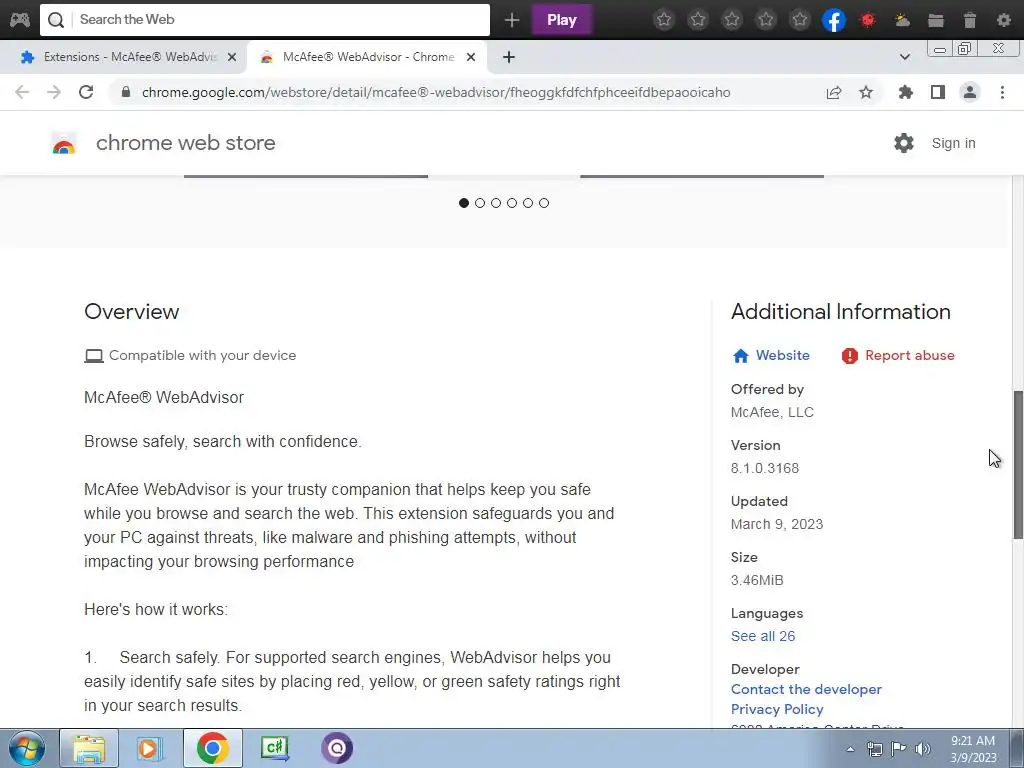Open the weather sun-cloud icon

tap(902, 20)
